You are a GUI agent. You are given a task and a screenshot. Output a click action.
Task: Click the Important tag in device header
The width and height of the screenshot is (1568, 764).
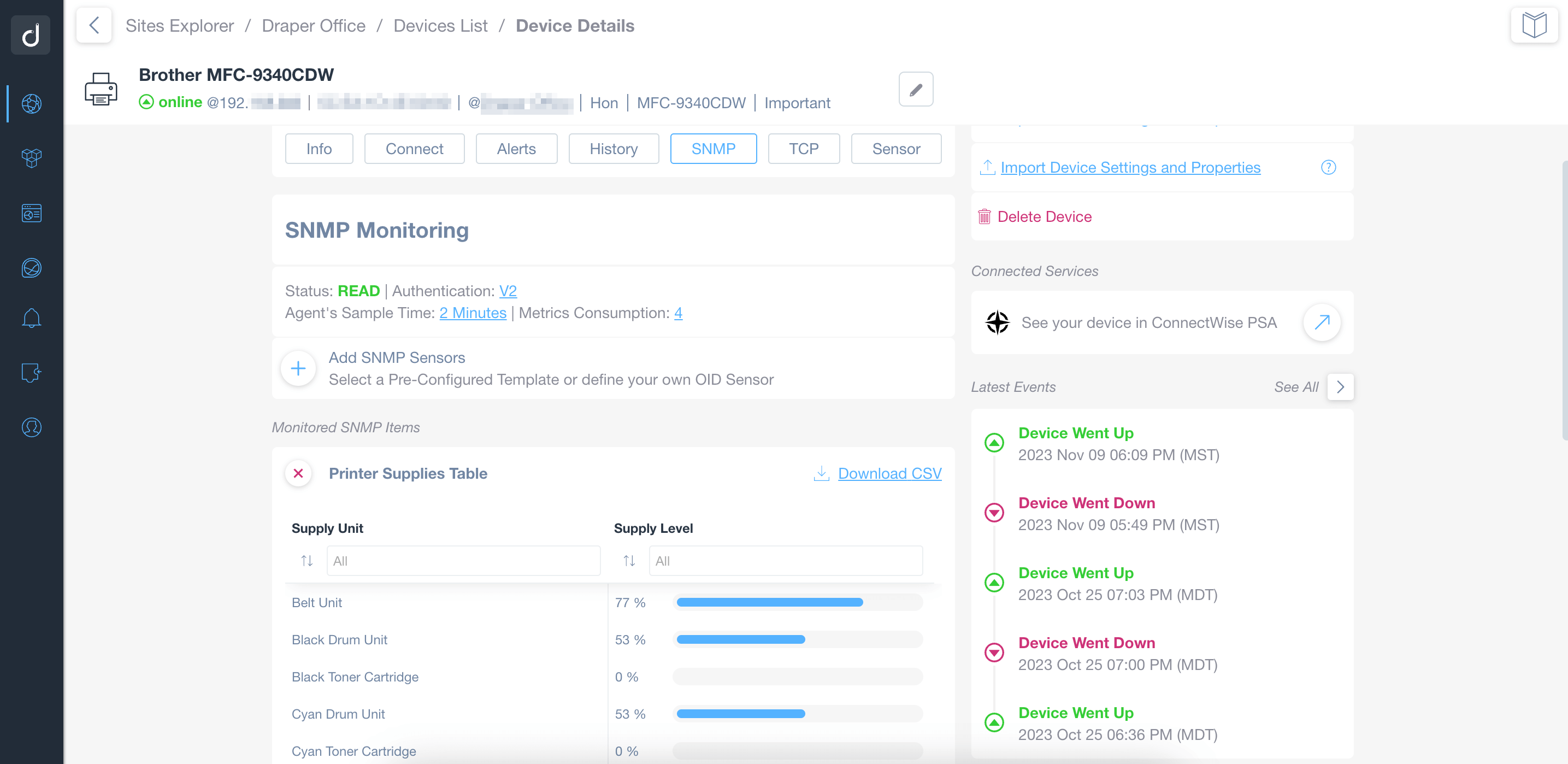pyautogui.click(x=797, y=103)
